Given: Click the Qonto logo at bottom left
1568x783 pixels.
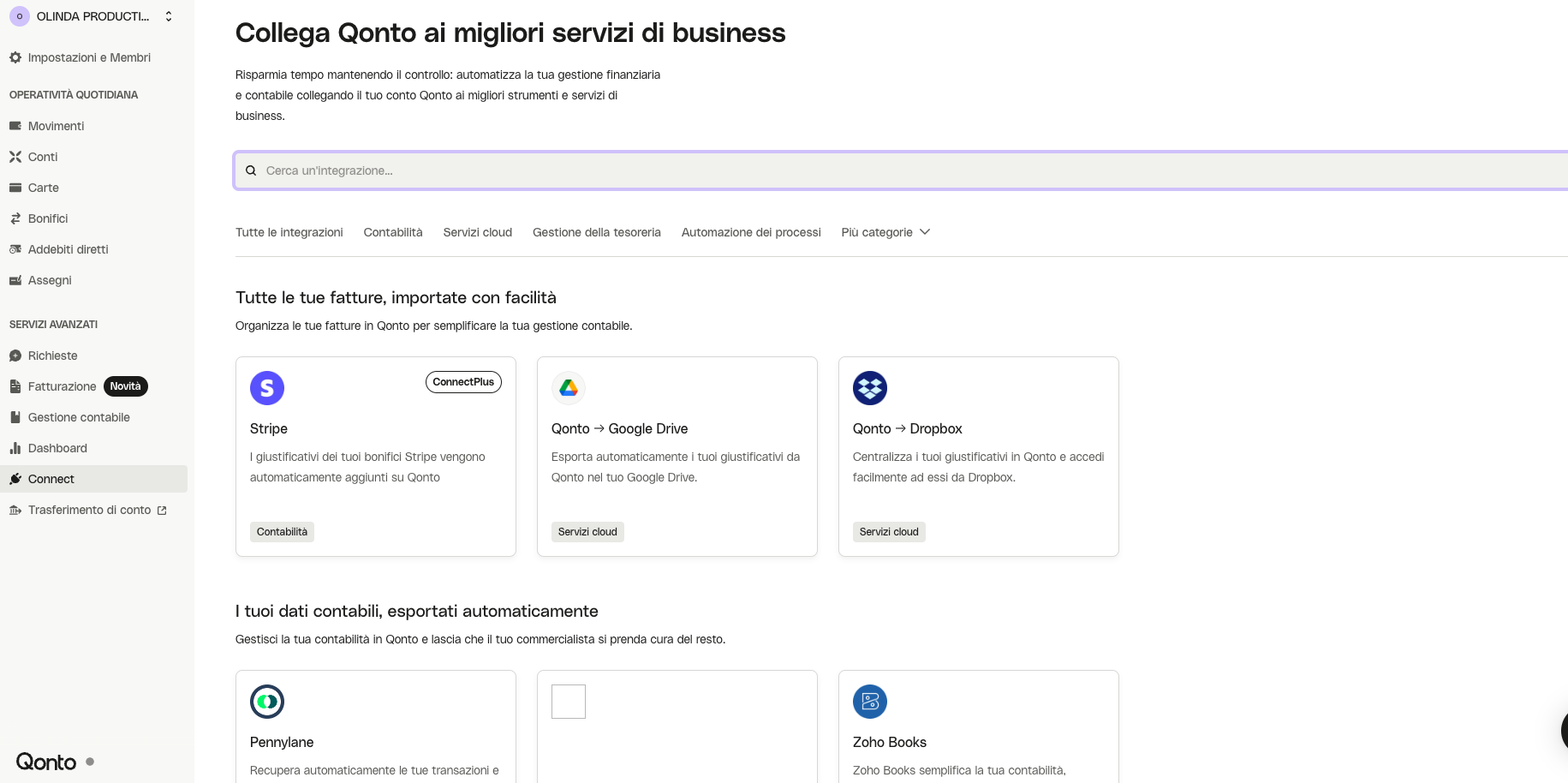Looking at the screenshot, I should (46, 762).
